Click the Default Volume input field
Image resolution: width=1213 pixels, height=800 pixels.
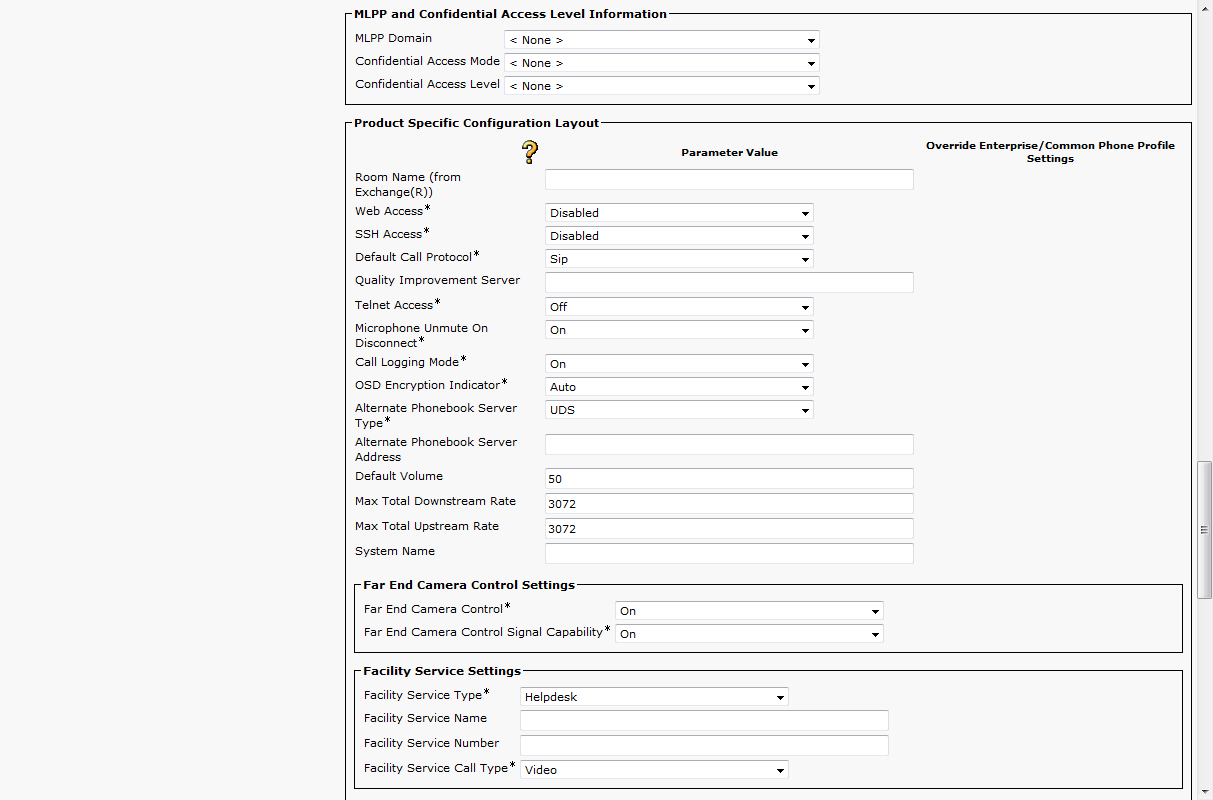point(729,479)
